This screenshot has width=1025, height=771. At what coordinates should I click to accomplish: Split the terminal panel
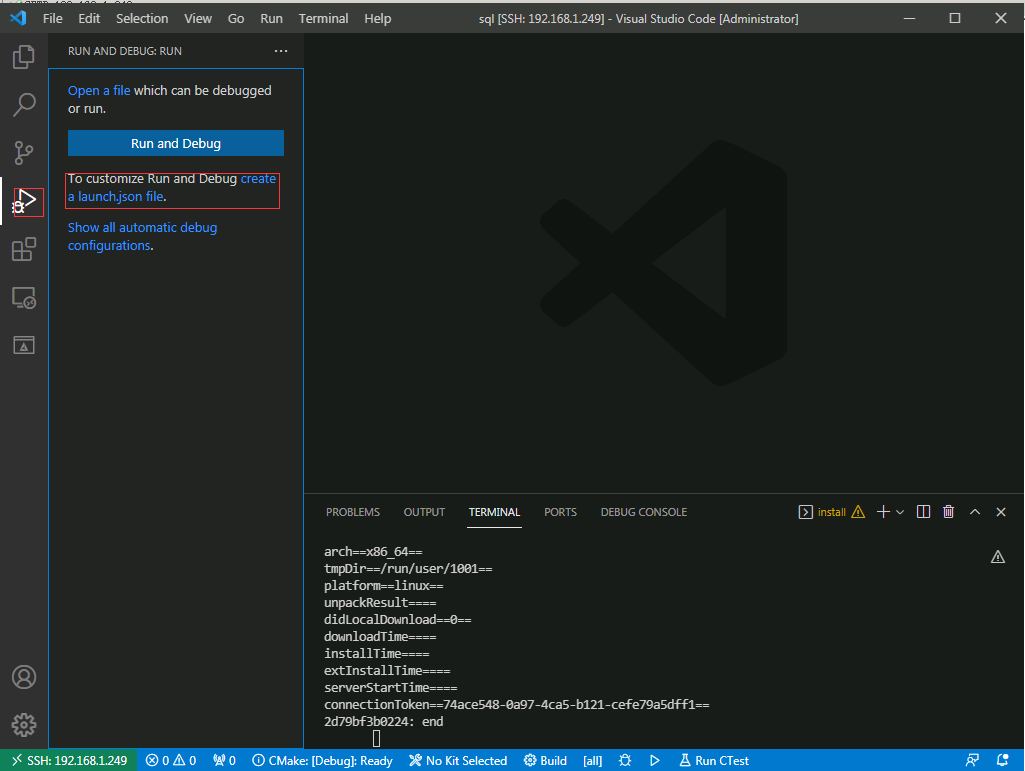923,512
